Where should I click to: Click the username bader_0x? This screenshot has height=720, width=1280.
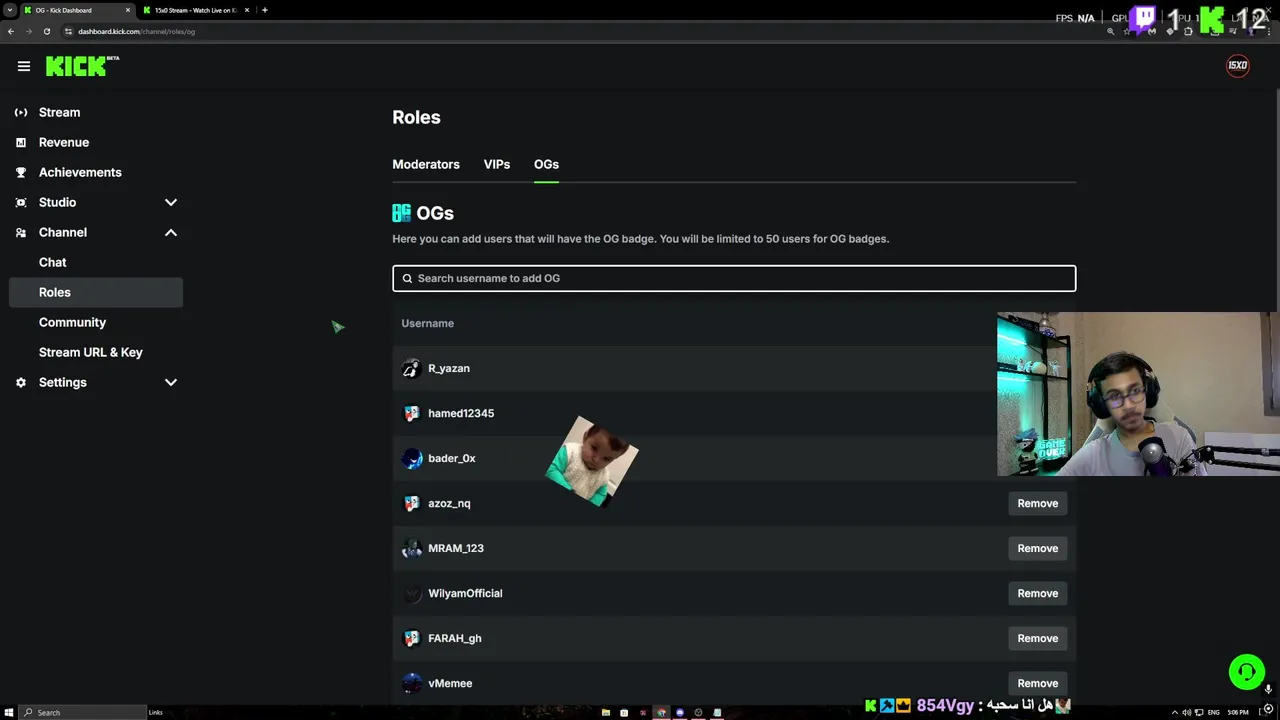(452, 458)
